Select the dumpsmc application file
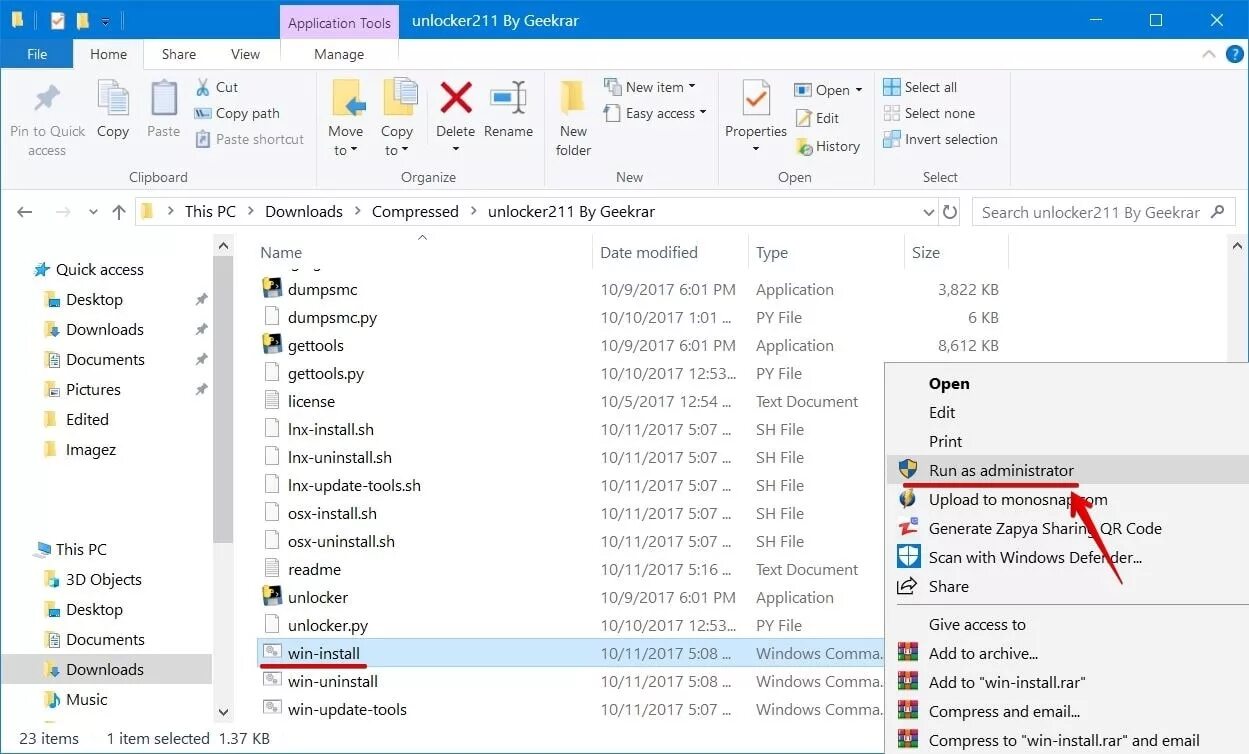 point(322,289)
